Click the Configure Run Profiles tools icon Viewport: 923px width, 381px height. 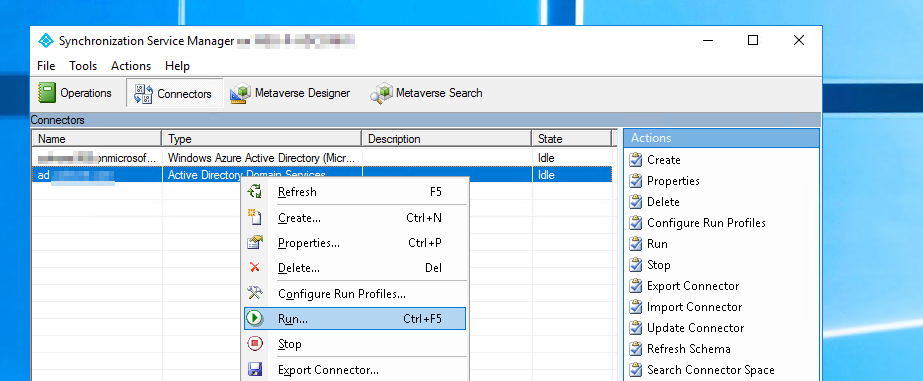click(x=254, y=293)
